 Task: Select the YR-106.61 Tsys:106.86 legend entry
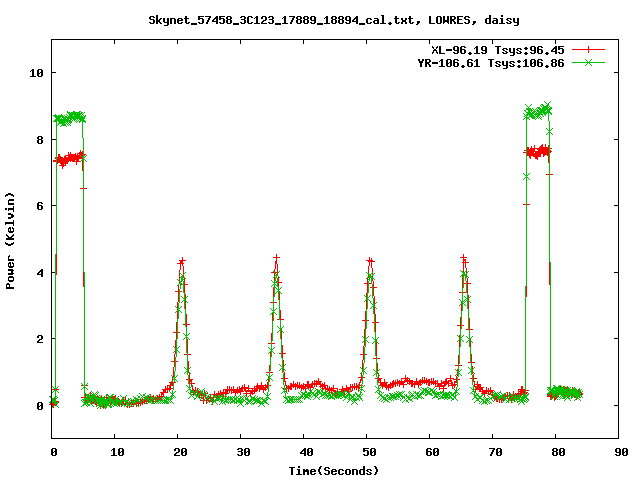491,63
